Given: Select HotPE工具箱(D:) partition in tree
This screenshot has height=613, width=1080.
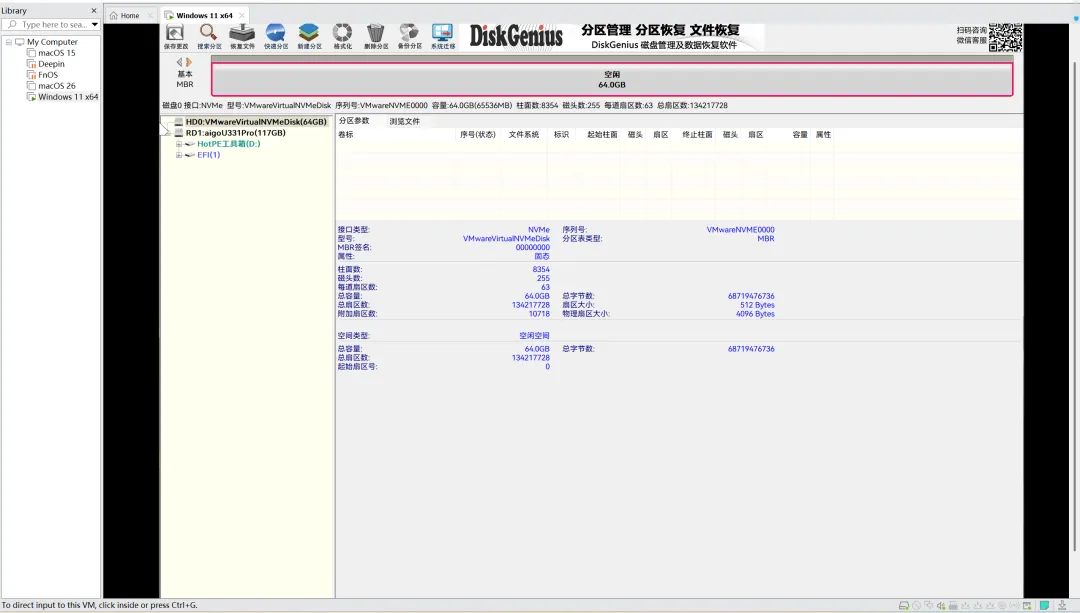Looking at the screenshot, I should tap(229, 144).
